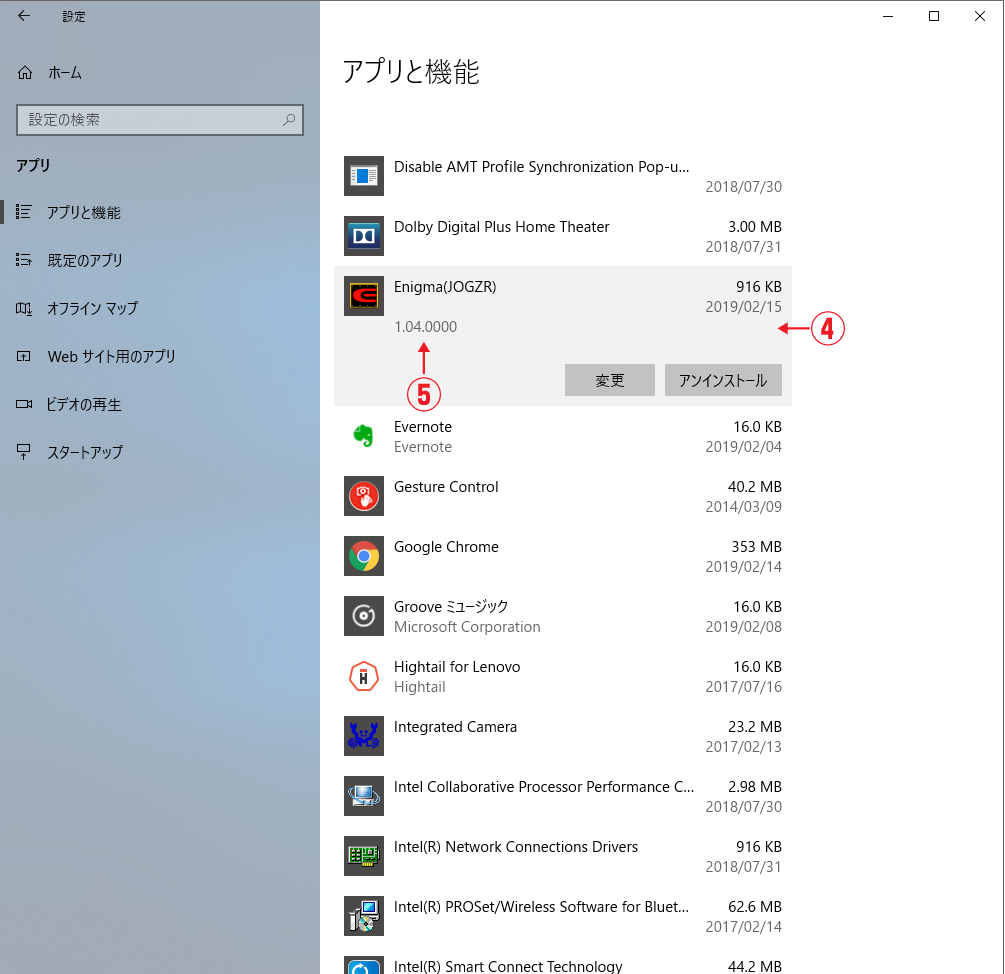Select Disable AMT Profile Synchronization entry name
This screenshot has height=974, width=1005.
pyautogui.click(x=542, y=167)
